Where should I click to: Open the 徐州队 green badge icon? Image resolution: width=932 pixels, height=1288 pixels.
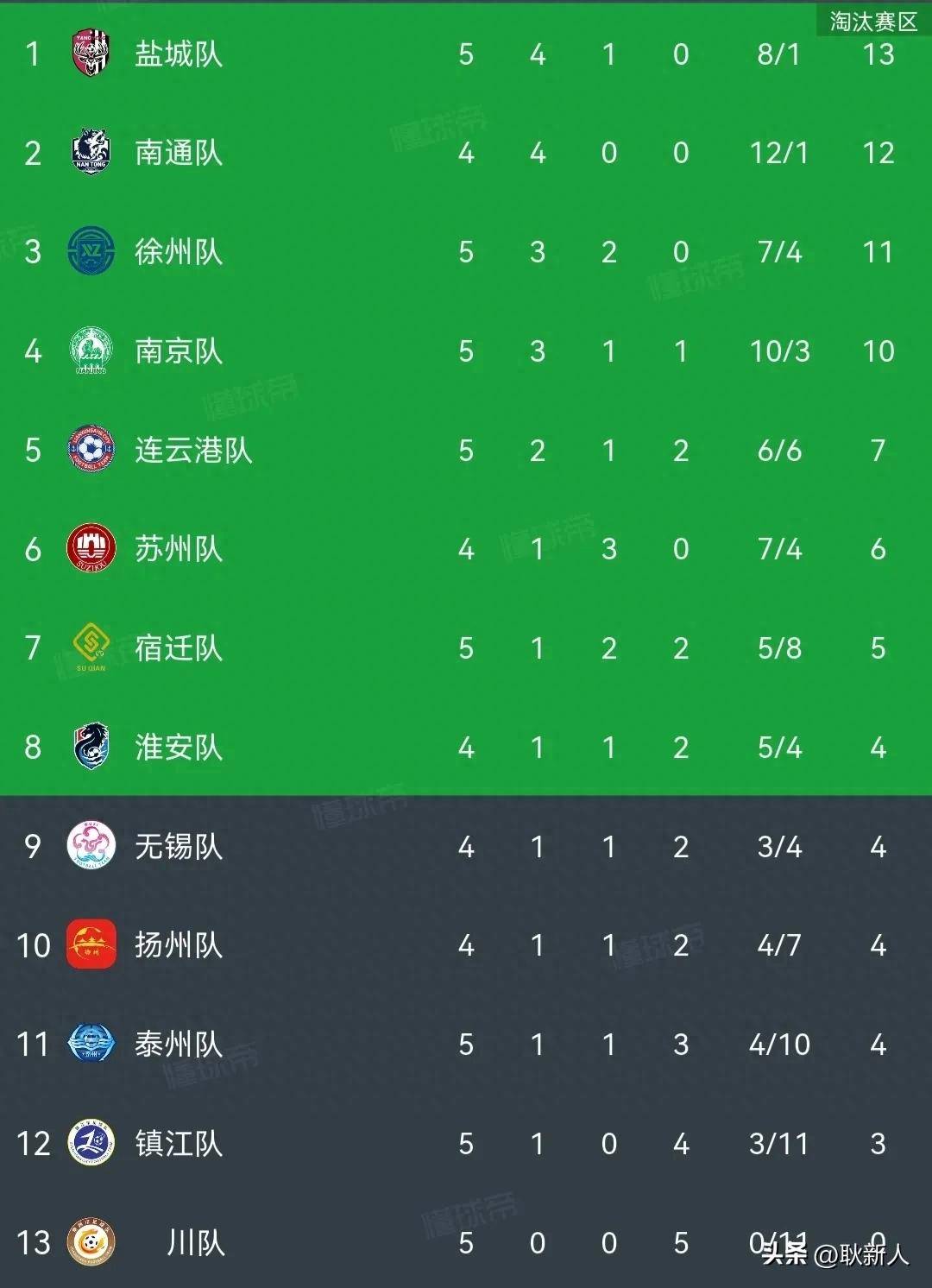[x=91, y=251]
